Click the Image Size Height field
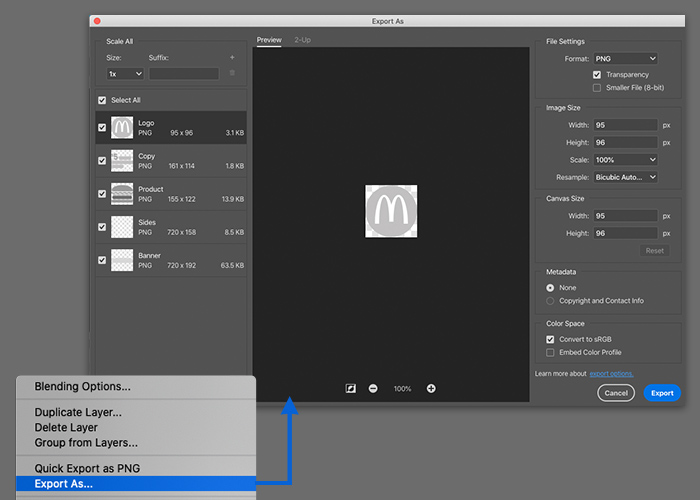 point(625,142)
